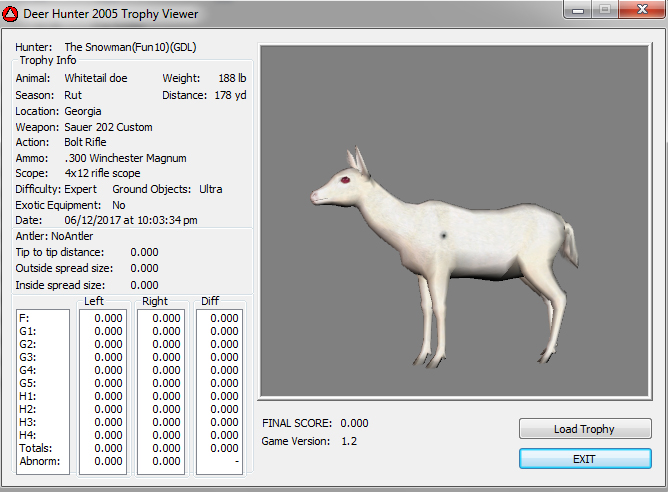Click the Load Trophy button
This screenshot has height=492, width=668.
click(x=585, y=429)
